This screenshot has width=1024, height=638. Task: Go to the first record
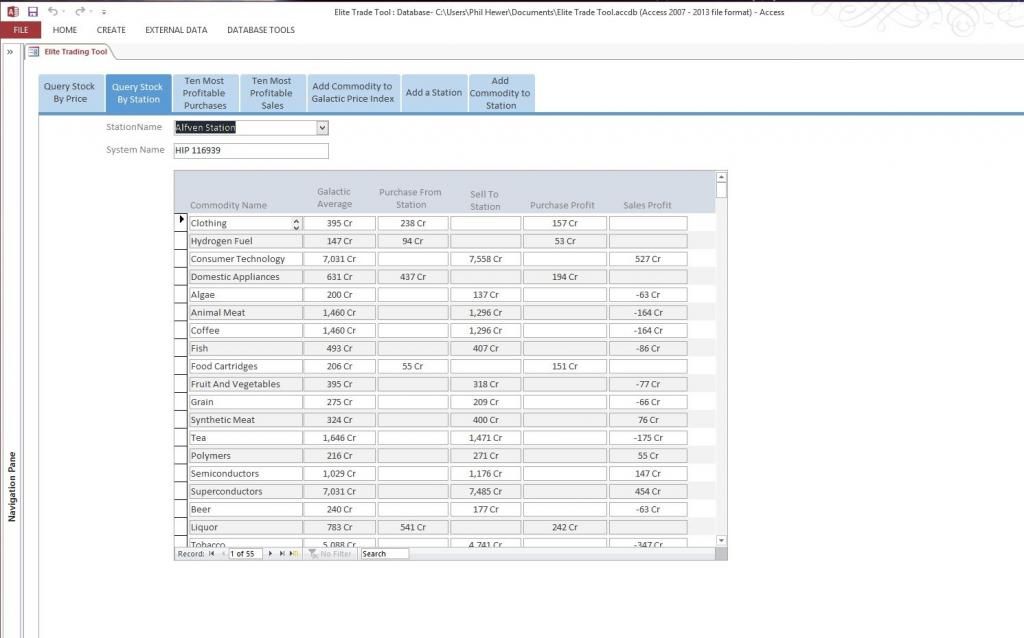point(212,554)
